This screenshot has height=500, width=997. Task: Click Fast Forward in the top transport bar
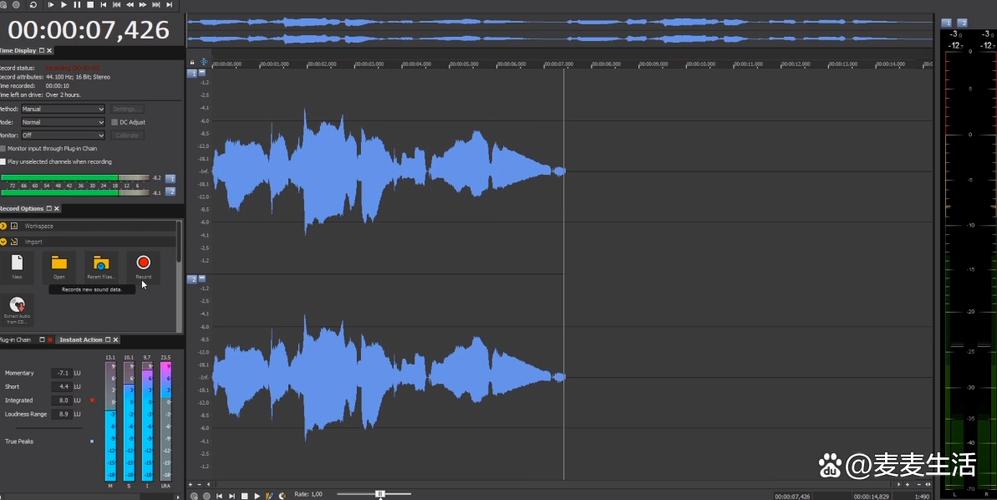tap(143, 4)
